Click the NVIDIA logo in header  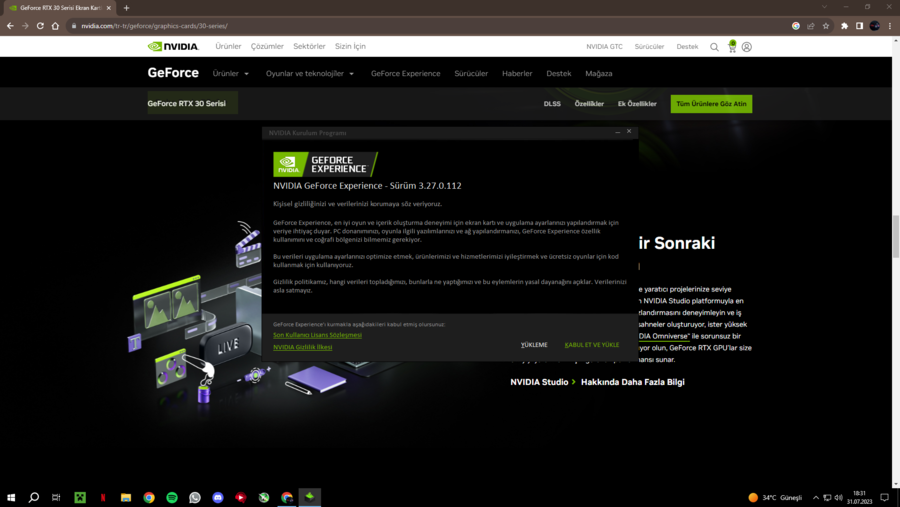pos(173,47)
